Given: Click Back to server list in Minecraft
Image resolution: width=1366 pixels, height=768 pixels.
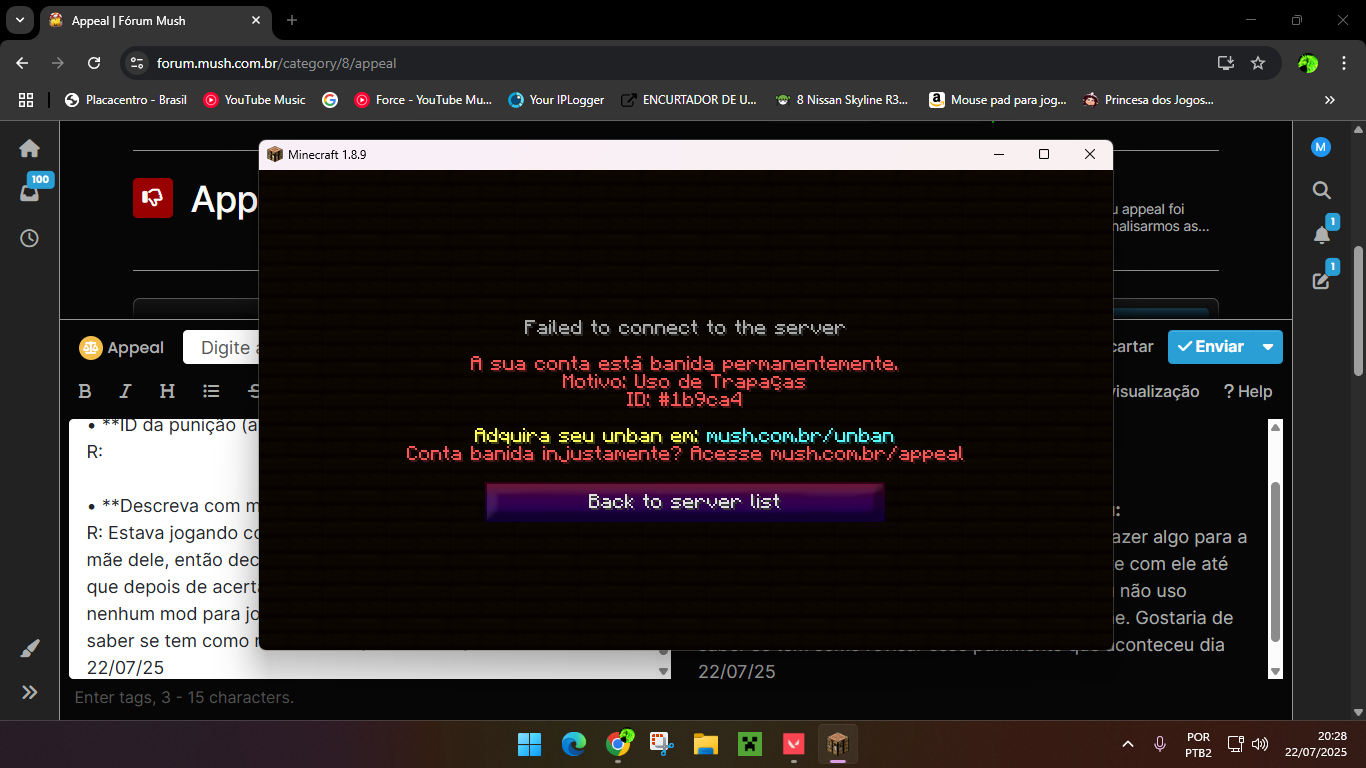Looking at the screenshot, I should [x=684, y=501].
